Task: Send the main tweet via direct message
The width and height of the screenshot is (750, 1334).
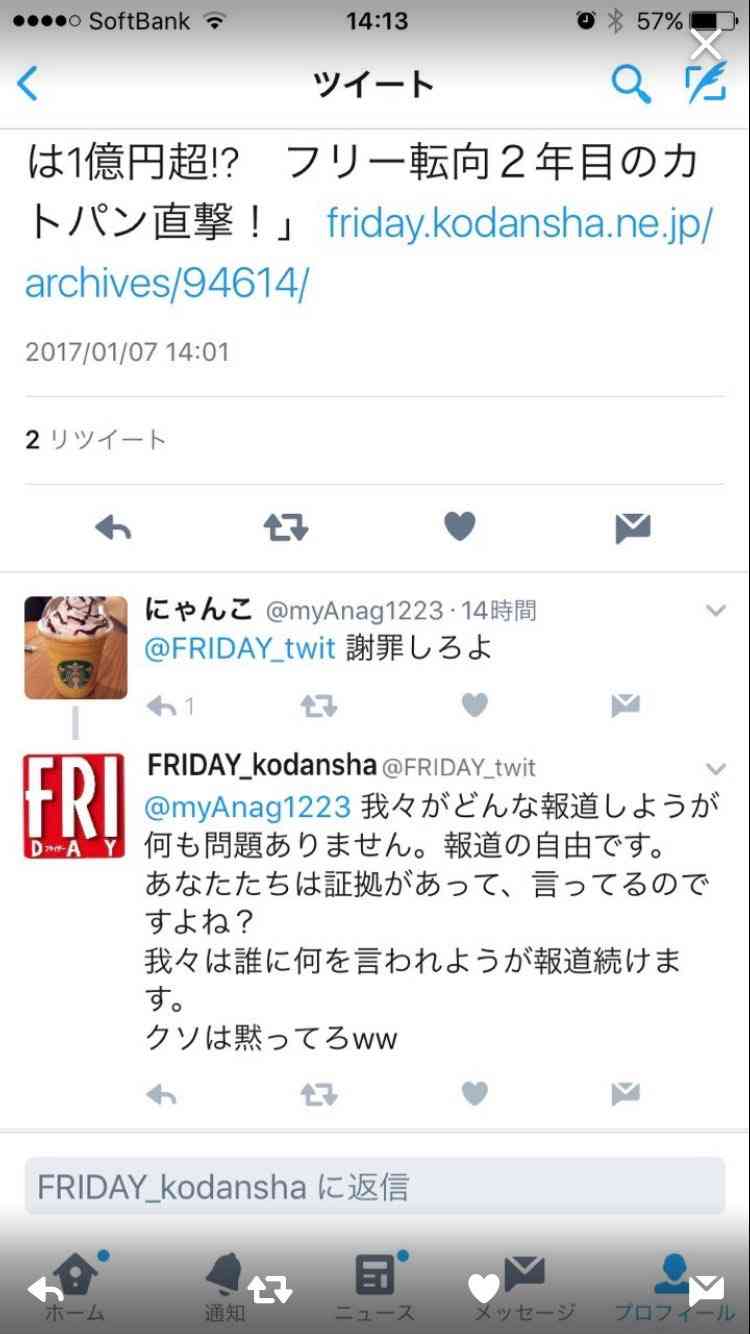Action: tap(633, 527)
